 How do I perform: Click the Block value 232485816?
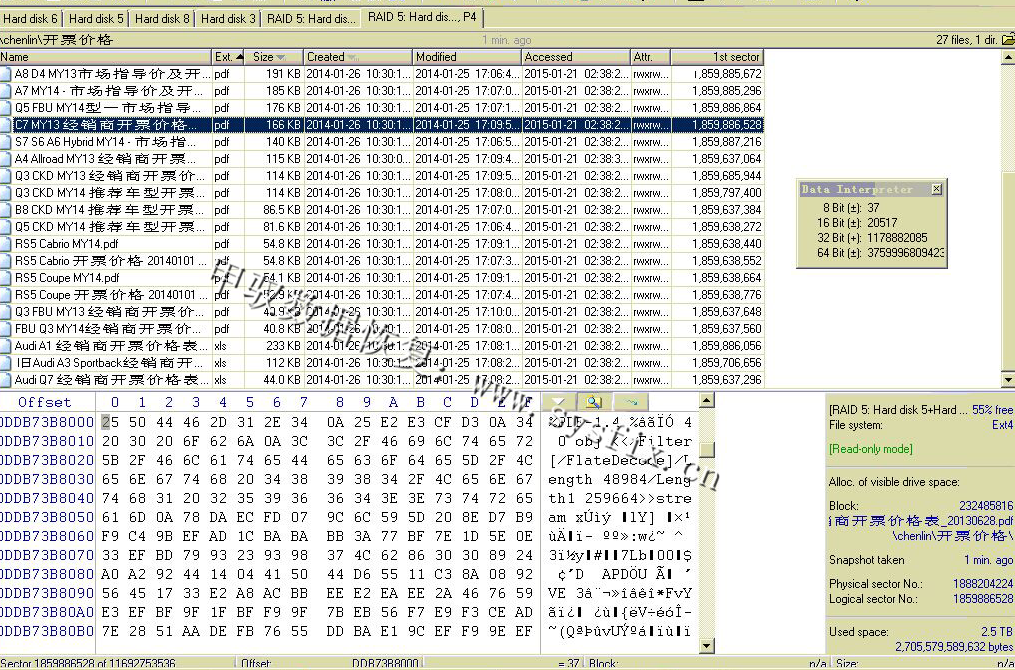tap(986, 506)
